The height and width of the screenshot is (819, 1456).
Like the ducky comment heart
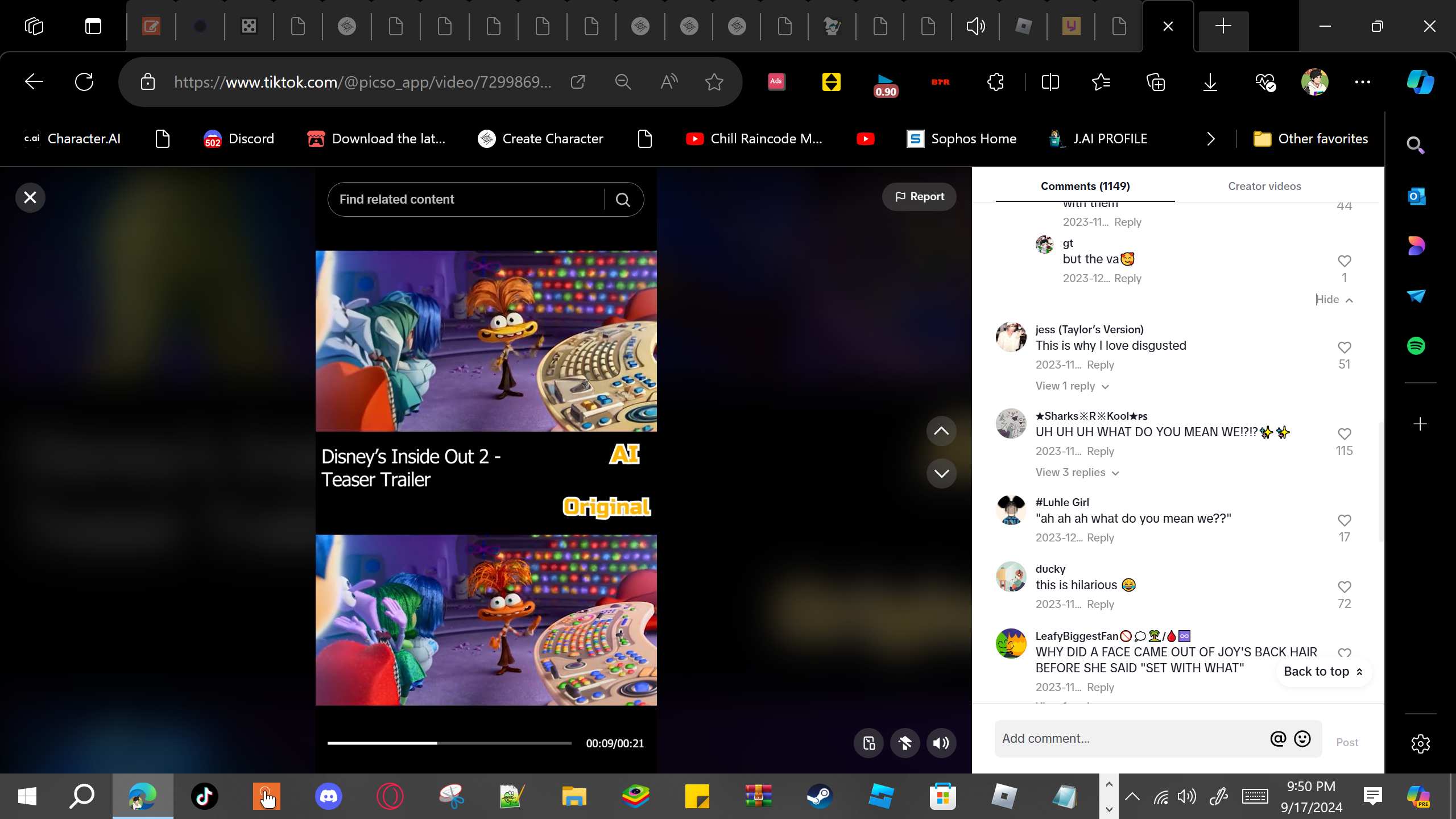(x=1344, y=587)
